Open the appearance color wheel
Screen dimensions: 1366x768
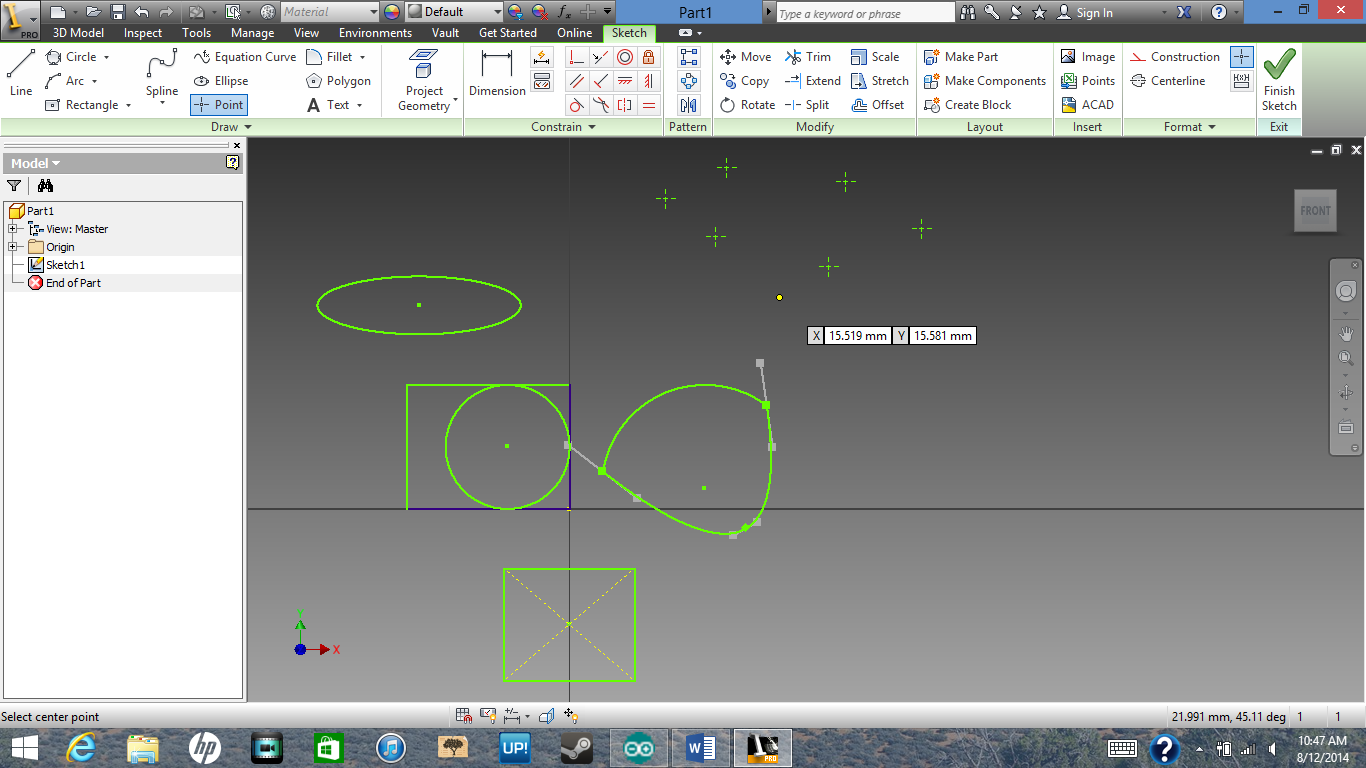391,12
